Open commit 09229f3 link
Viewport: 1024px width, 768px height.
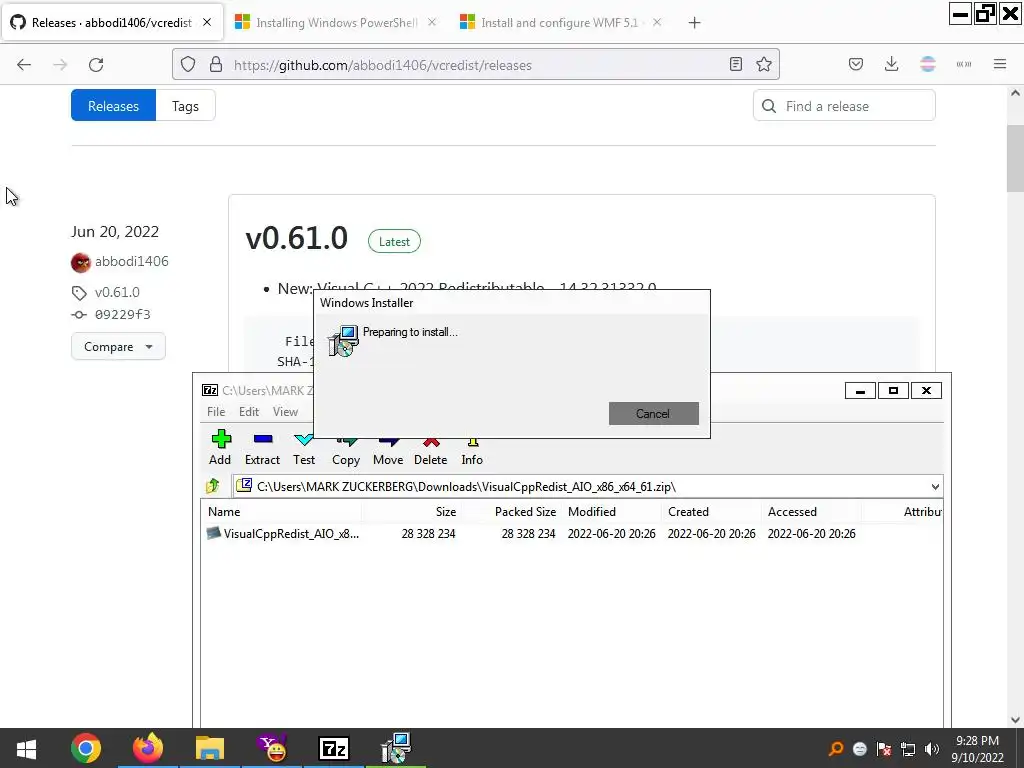point(123,314)
